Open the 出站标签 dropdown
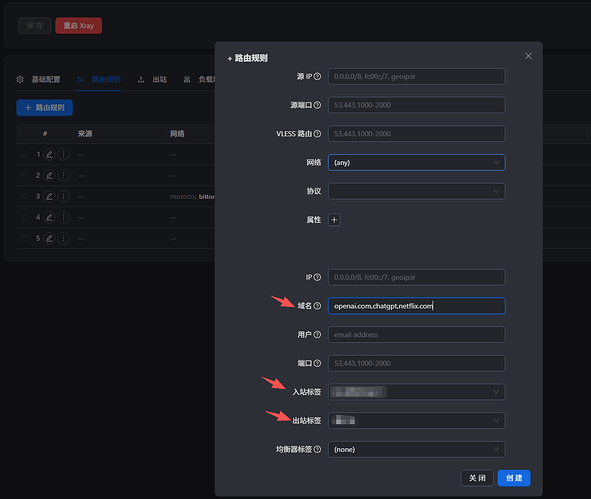 pos(416,421)
